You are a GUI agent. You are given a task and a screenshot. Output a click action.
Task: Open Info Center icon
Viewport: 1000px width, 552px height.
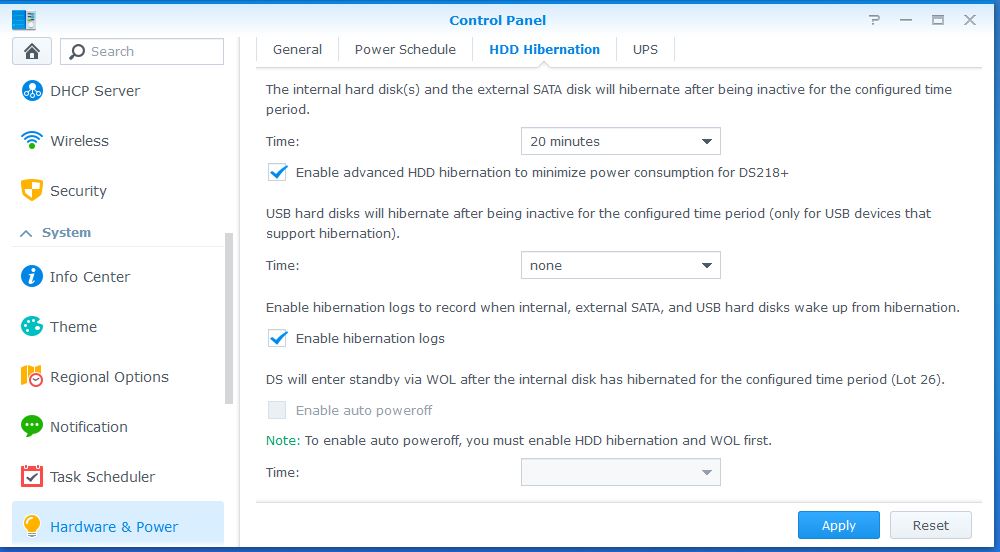click(32, 277)
